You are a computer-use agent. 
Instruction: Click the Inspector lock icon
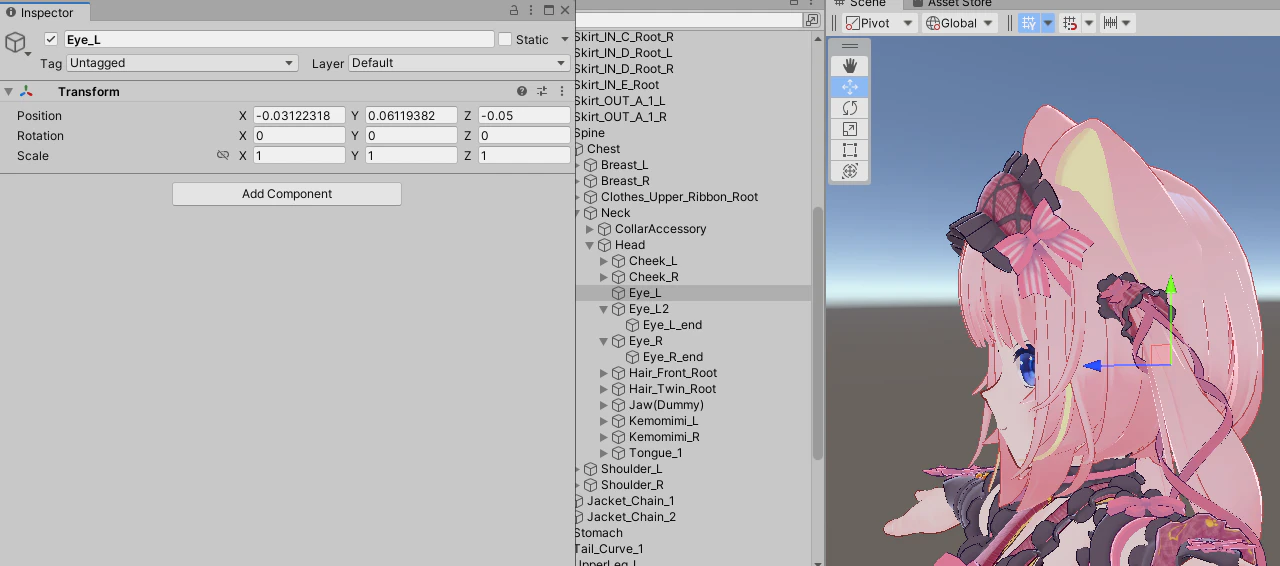point(514,10)
